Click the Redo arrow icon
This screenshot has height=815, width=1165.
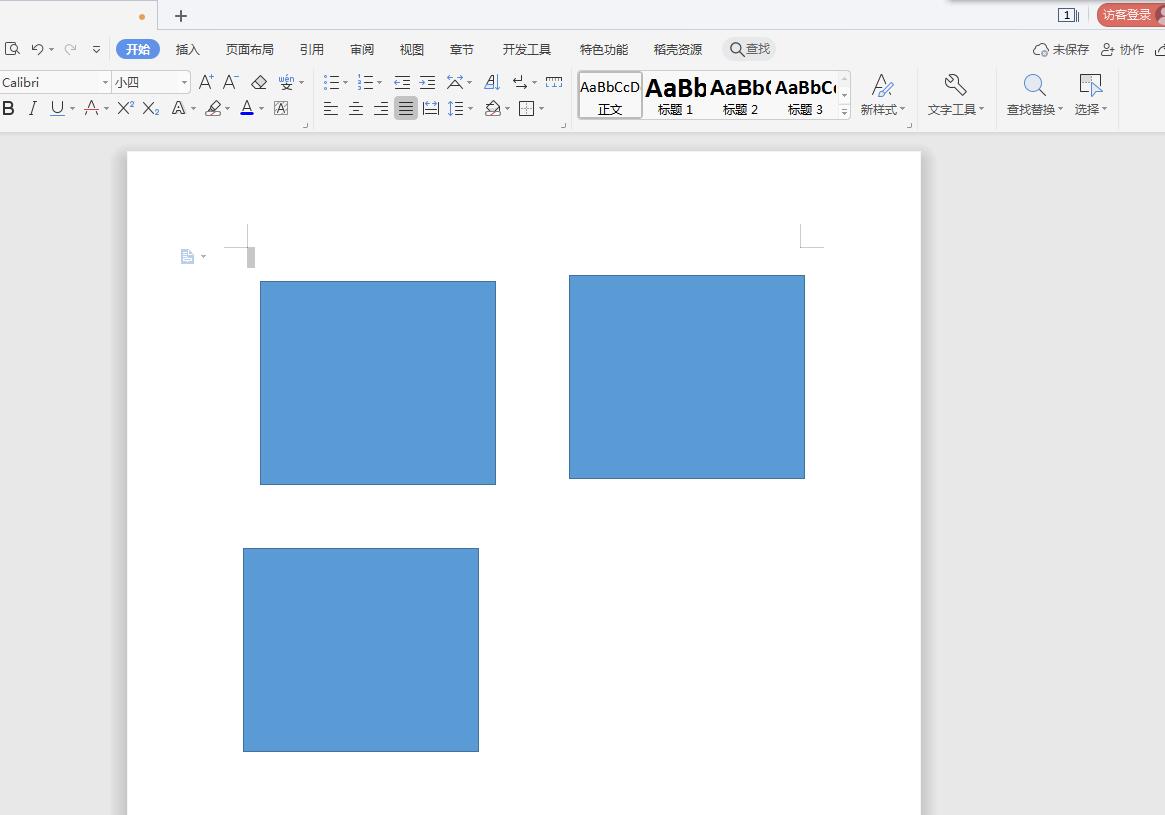tap(71, 49)
